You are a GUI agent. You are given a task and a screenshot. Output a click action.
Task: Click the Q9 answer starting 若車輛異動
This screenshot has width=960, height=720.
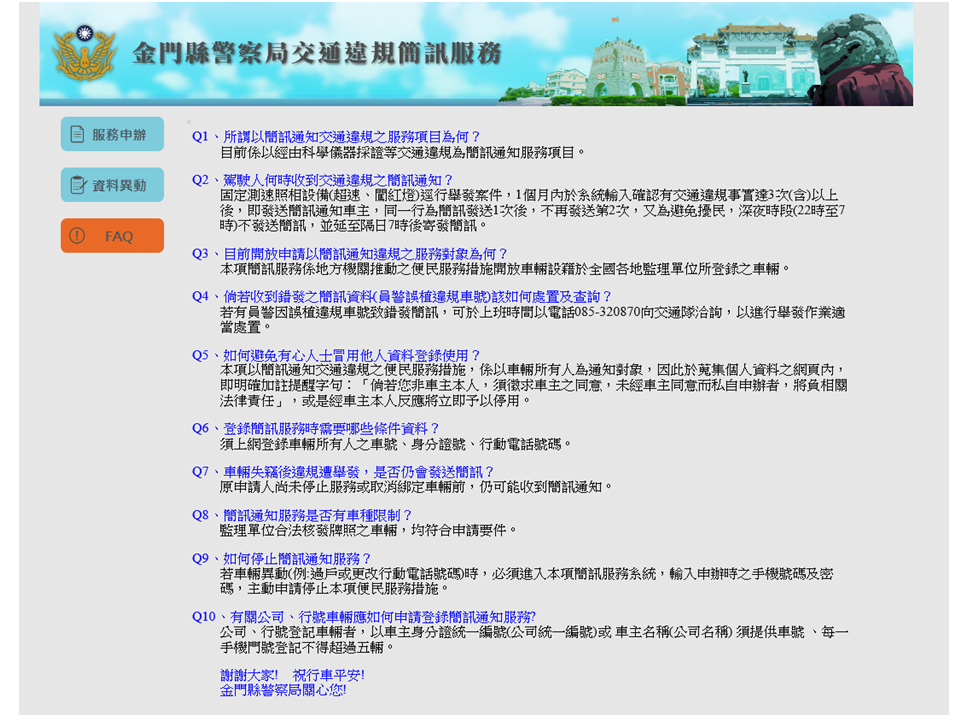point(527,581)
